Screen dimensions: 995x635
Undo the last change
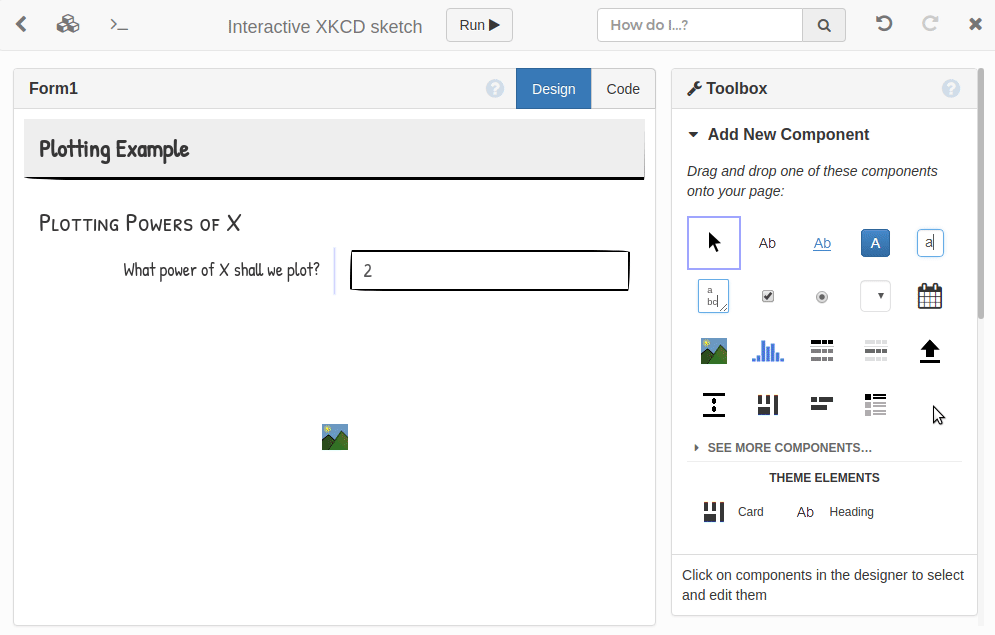coord(883,23)
